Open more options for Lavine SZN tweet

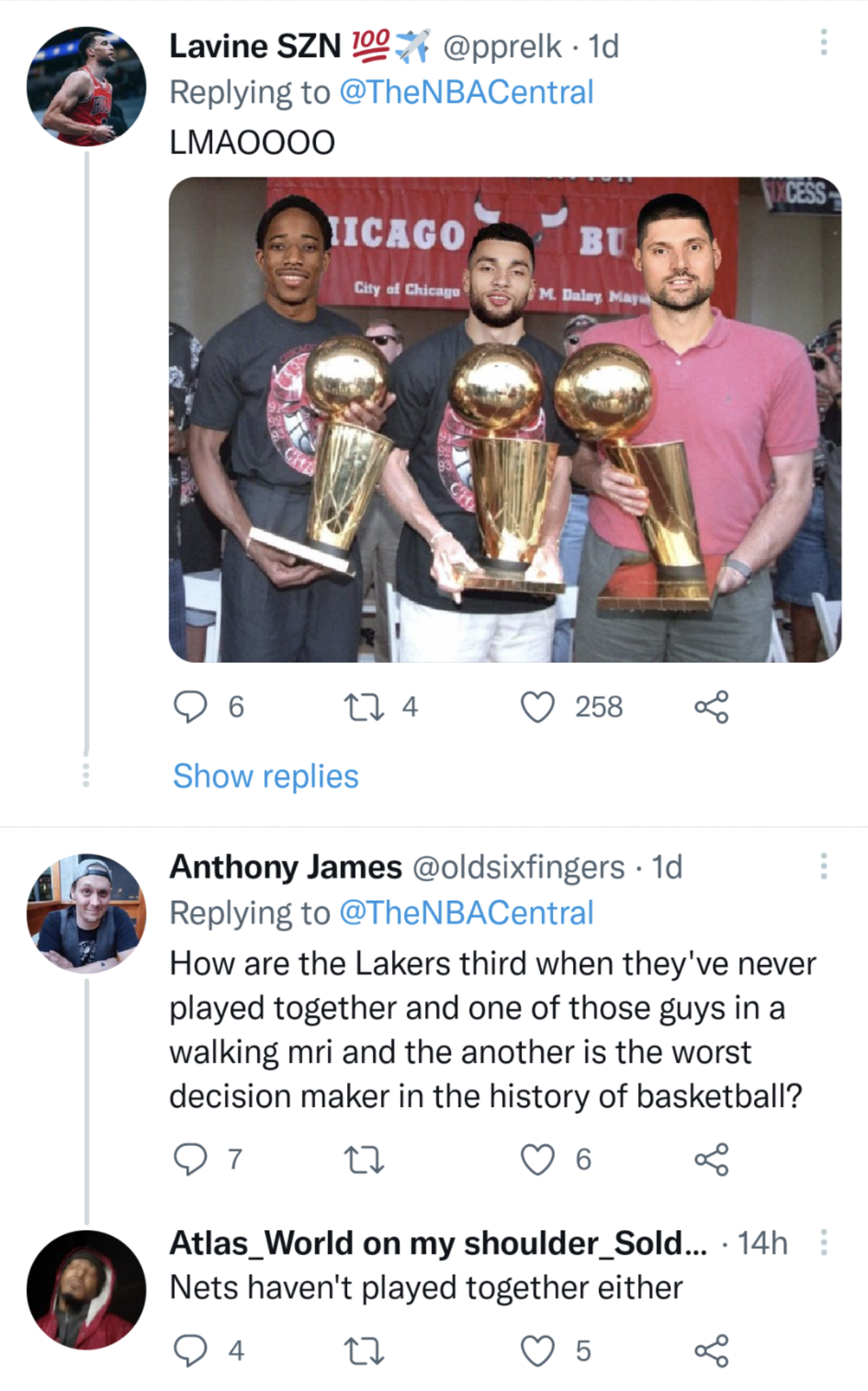click(823, 42)
